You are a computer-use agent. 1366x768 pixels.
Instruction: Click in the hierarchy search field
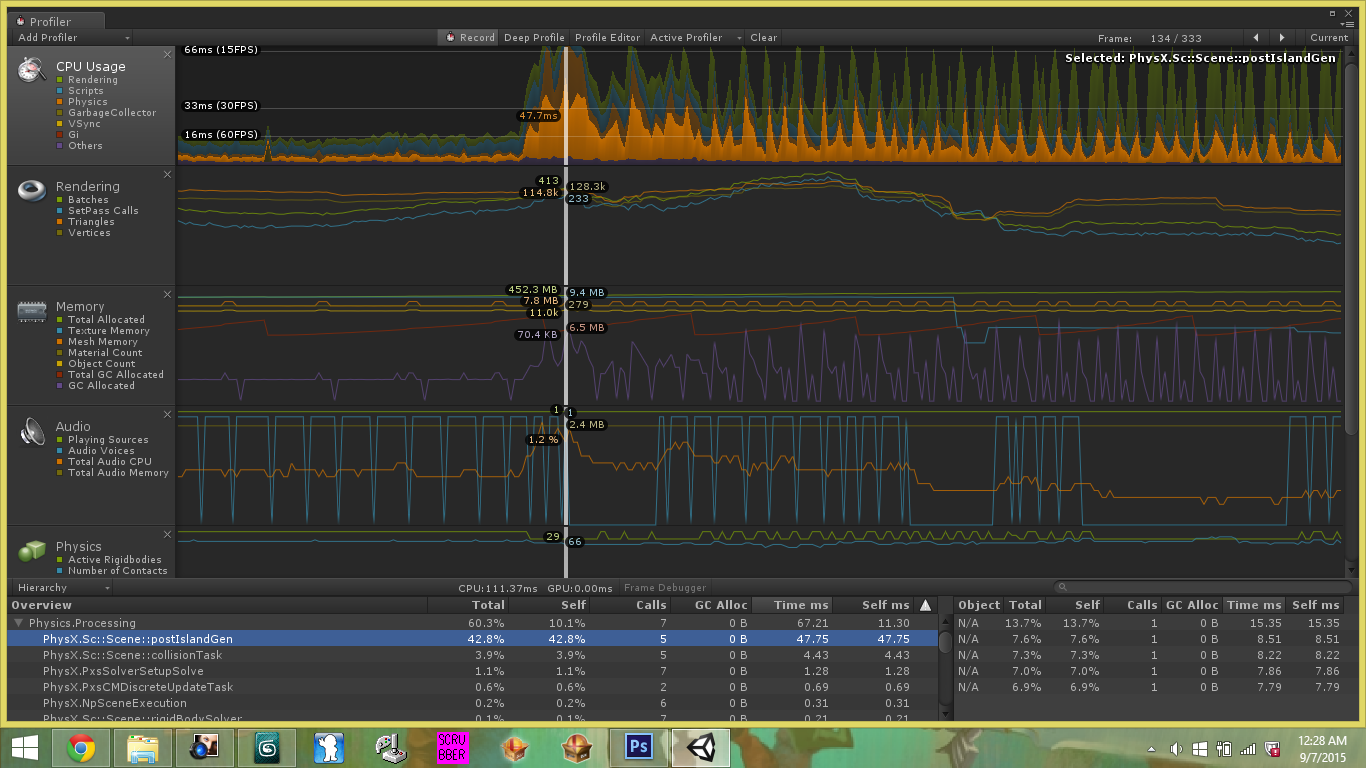tap(1203, 588)
